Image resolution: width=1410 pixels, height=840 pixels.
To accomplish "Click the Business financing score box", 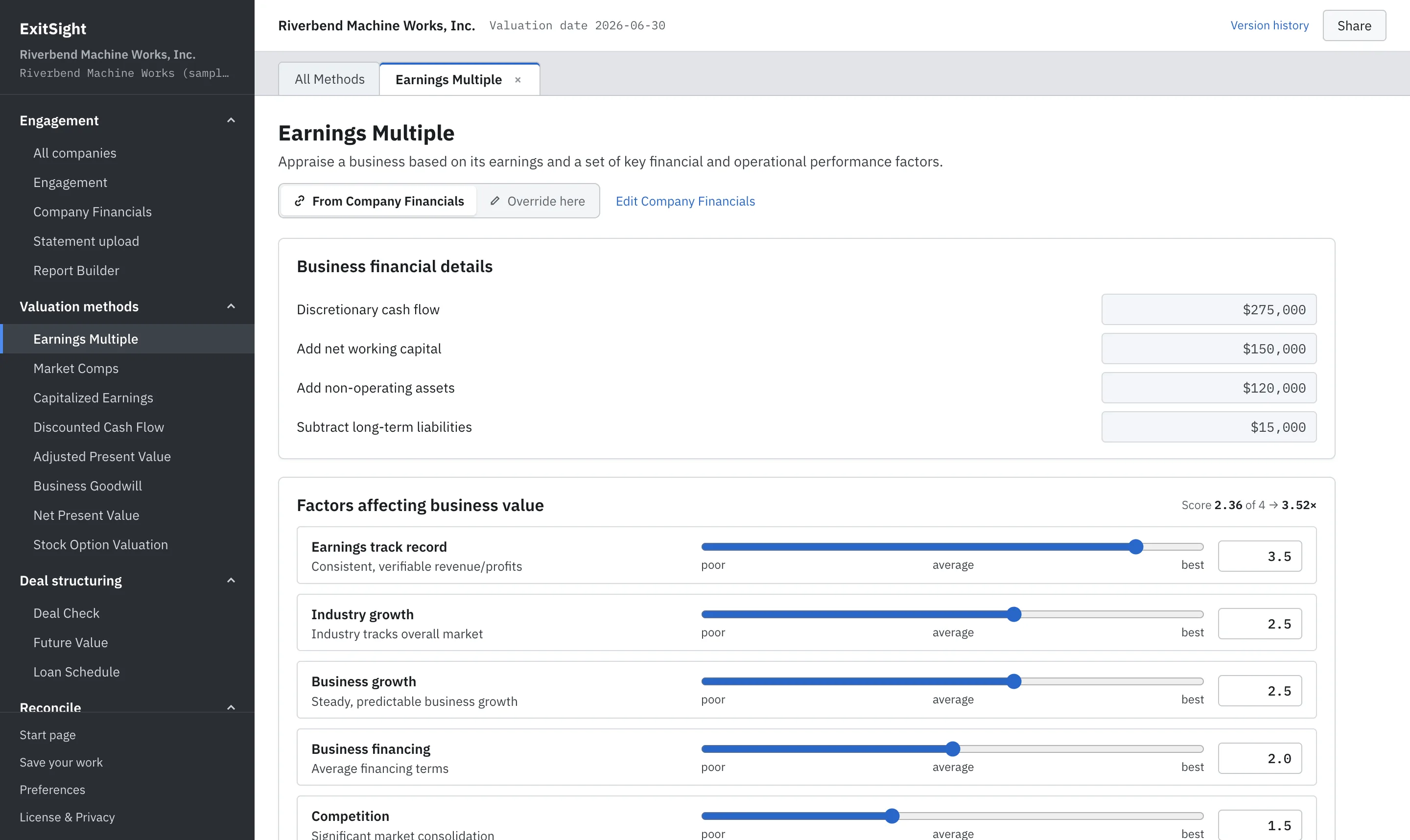I will (x=1259, y=758).
